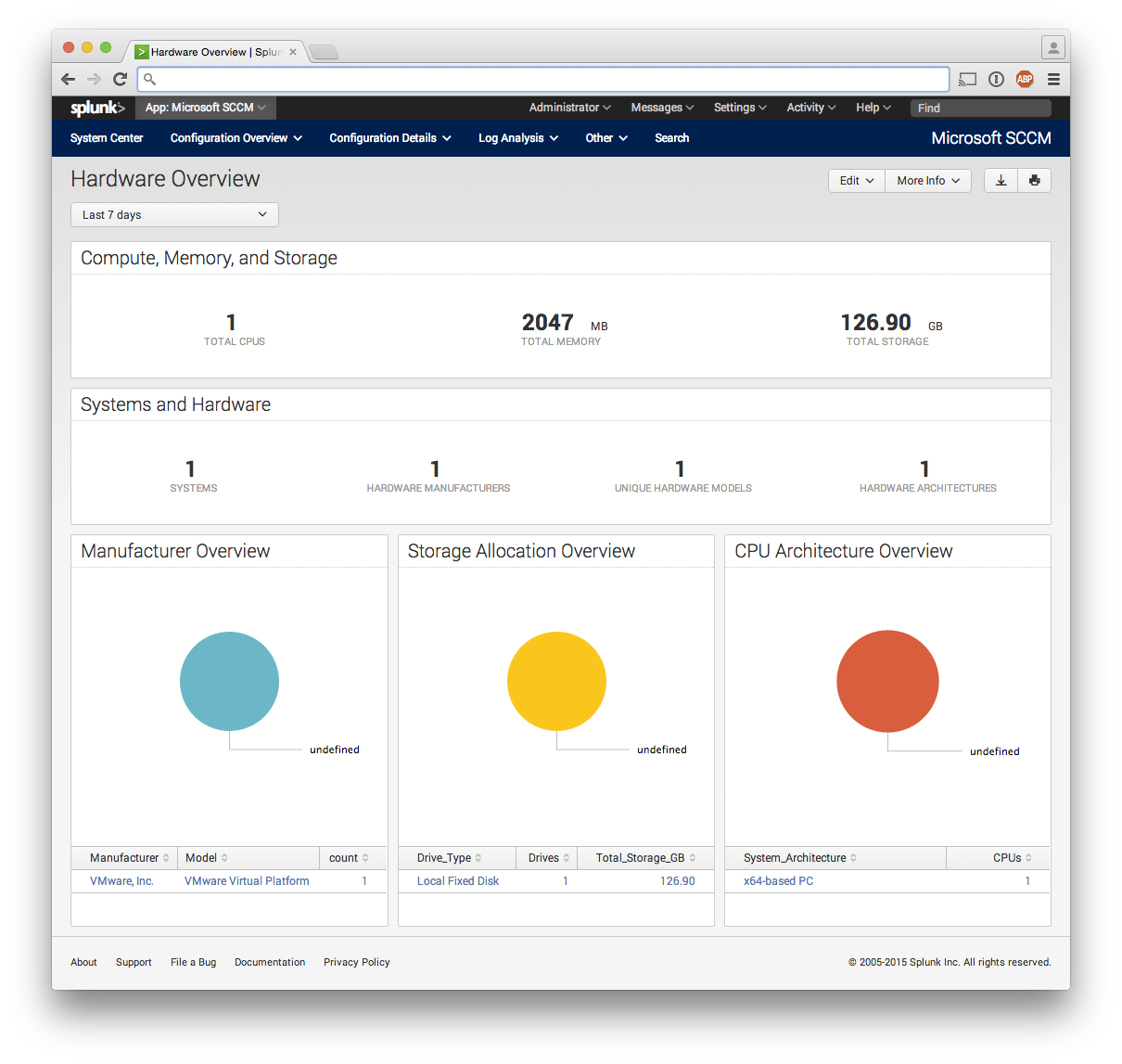Image resolution: width=1122 pixels, height=1064 pixels.
Task: Click the cast screen icon
Action: click(968, 79)
